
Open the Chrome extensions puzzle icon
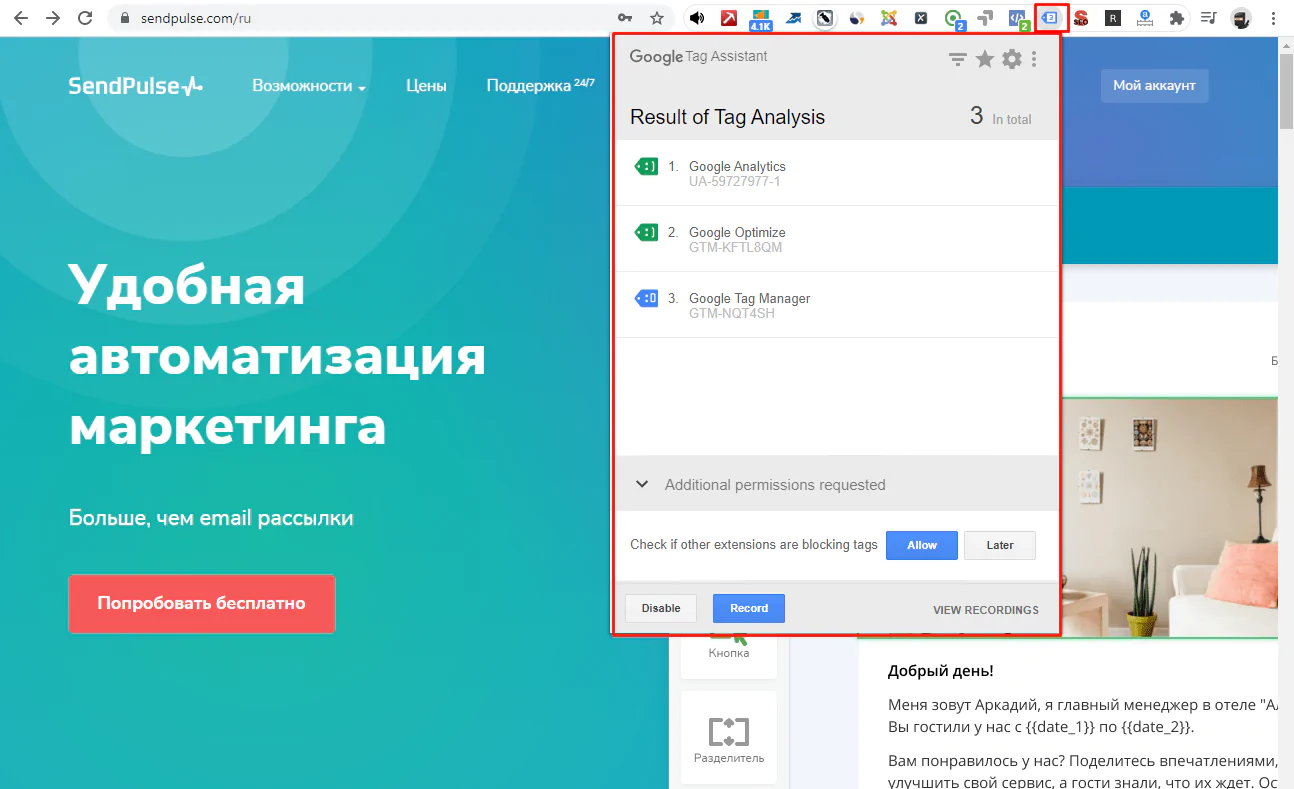(1177, 18)
